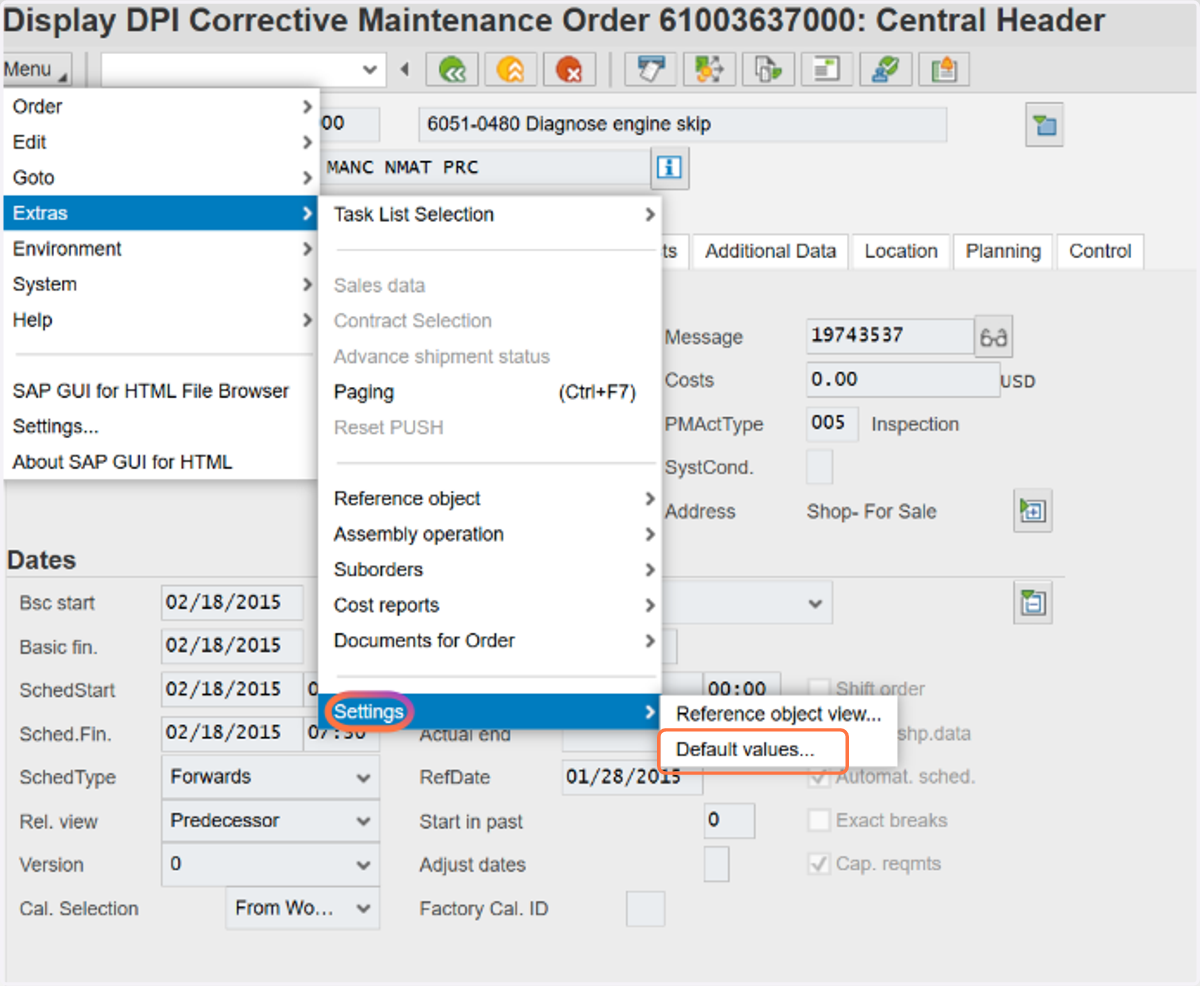Click the Factory Cal. ID field
1200x986 pixels.
[645, 909]
